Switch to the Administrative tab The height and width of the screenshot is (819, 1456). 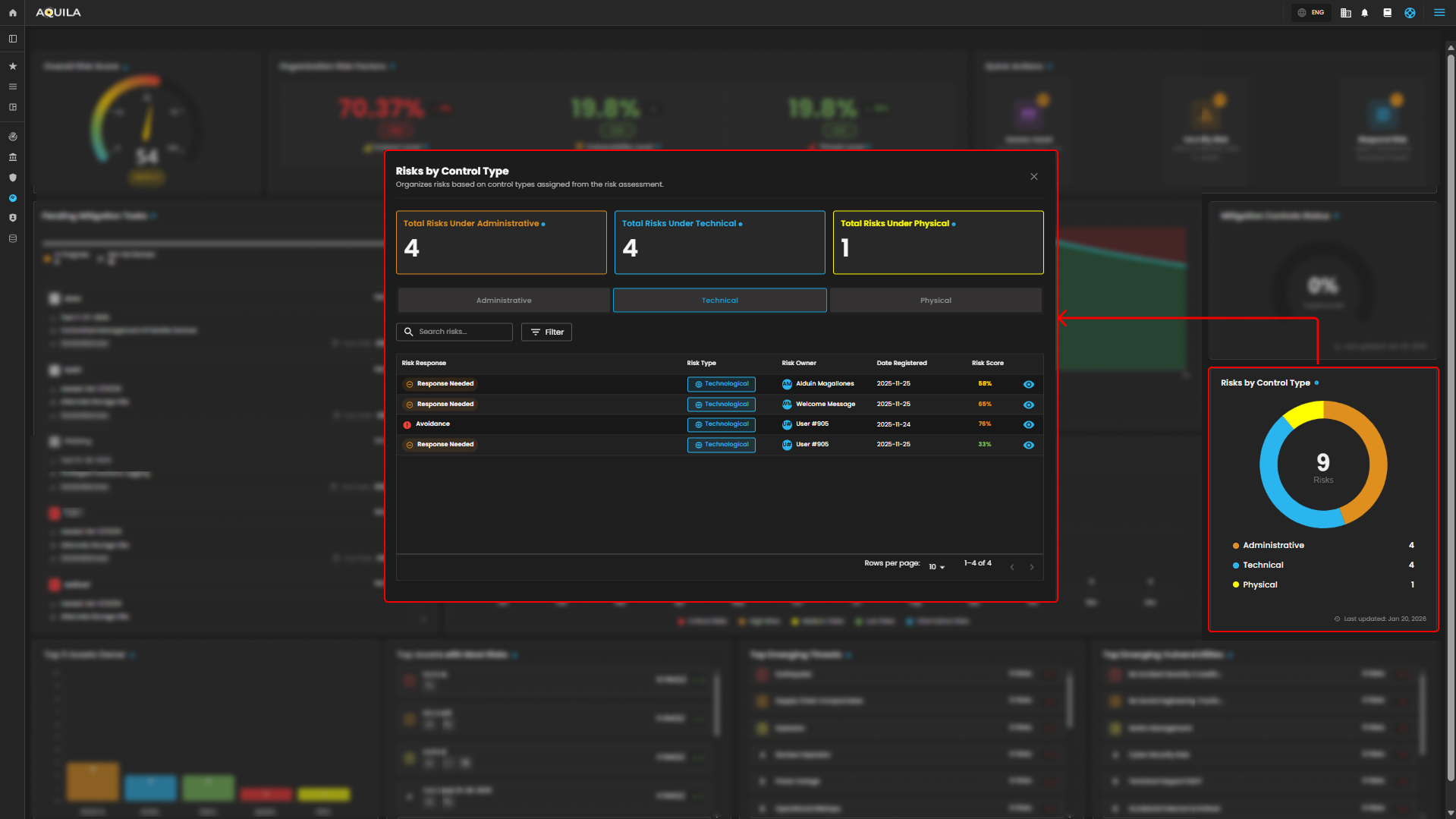pos(503,301)
